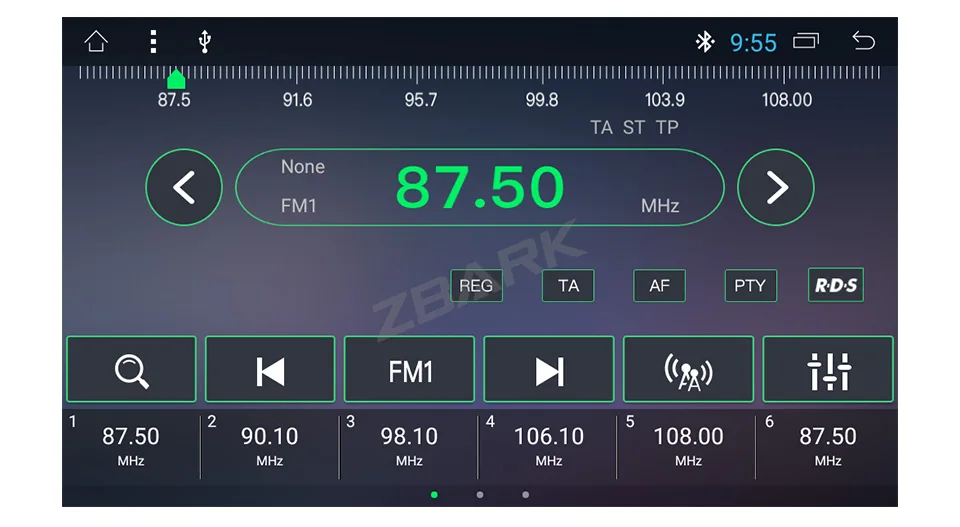The image size is (960, 527).
Task: Tune down with left arrow circle
Action: pos(184,187)
